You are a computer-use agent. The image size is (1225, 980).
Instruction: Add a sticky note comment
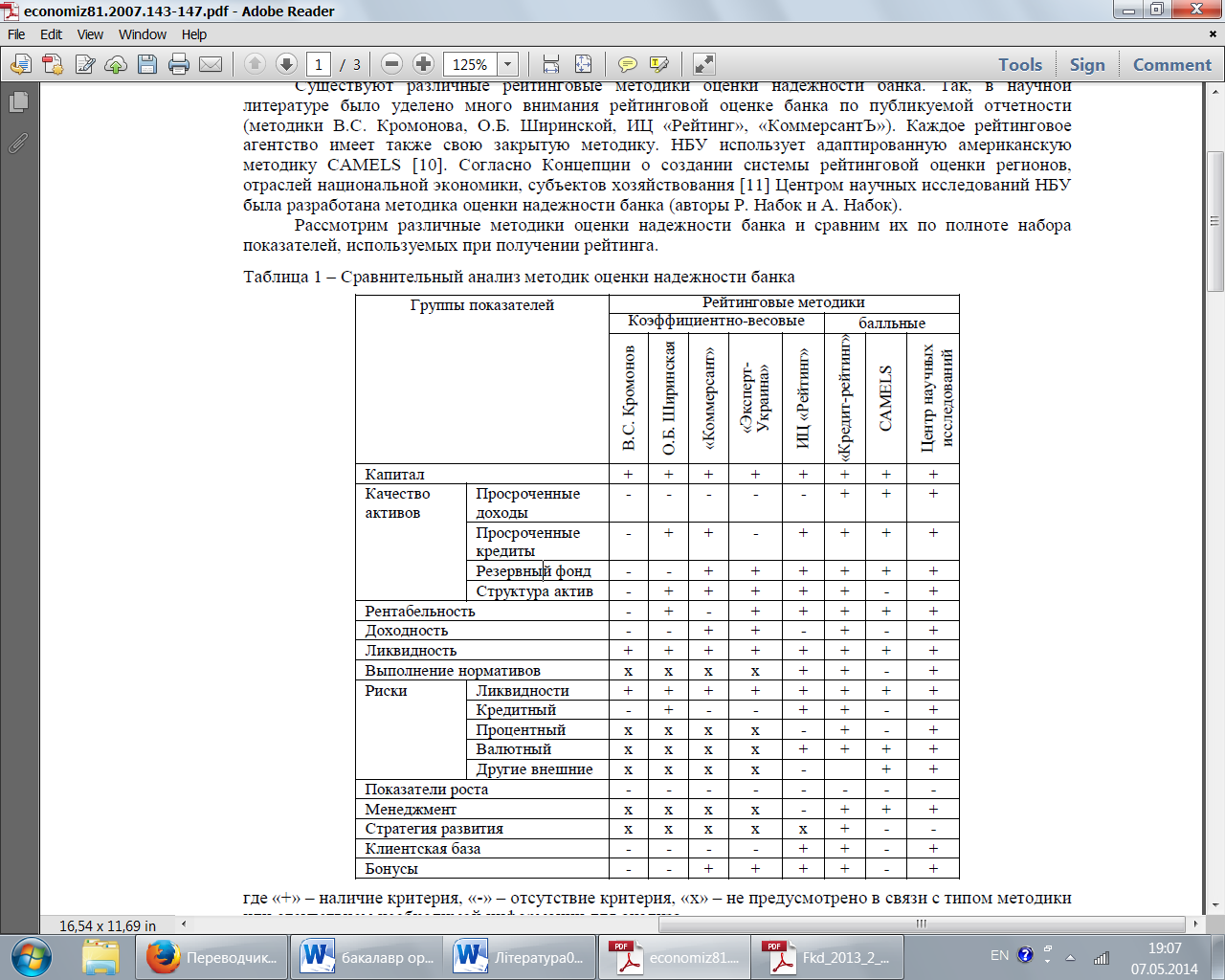click(628, 64)
